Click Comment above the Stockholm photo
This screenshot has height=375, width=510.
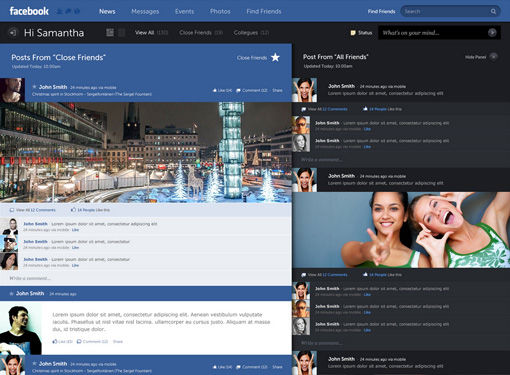pyautogui.click(x=252, y=90)
